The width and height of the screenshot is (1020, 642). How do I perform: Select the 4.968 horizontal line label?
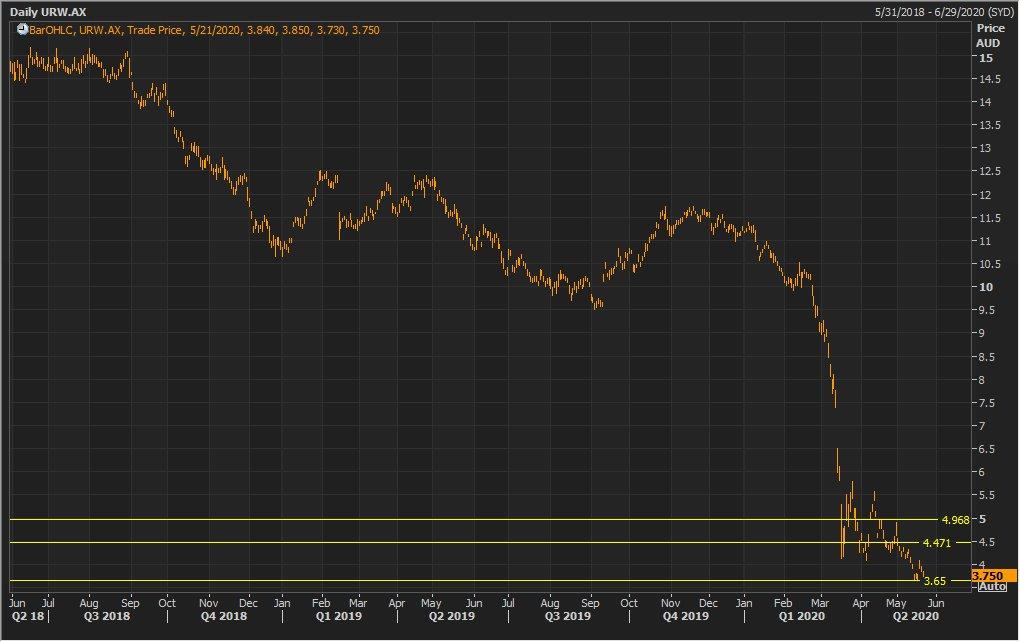point(955,519)
